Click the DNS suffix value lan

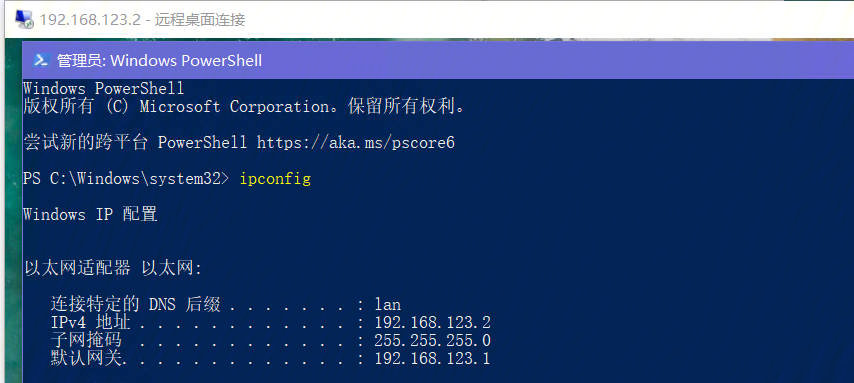click(x=388, y=304)
